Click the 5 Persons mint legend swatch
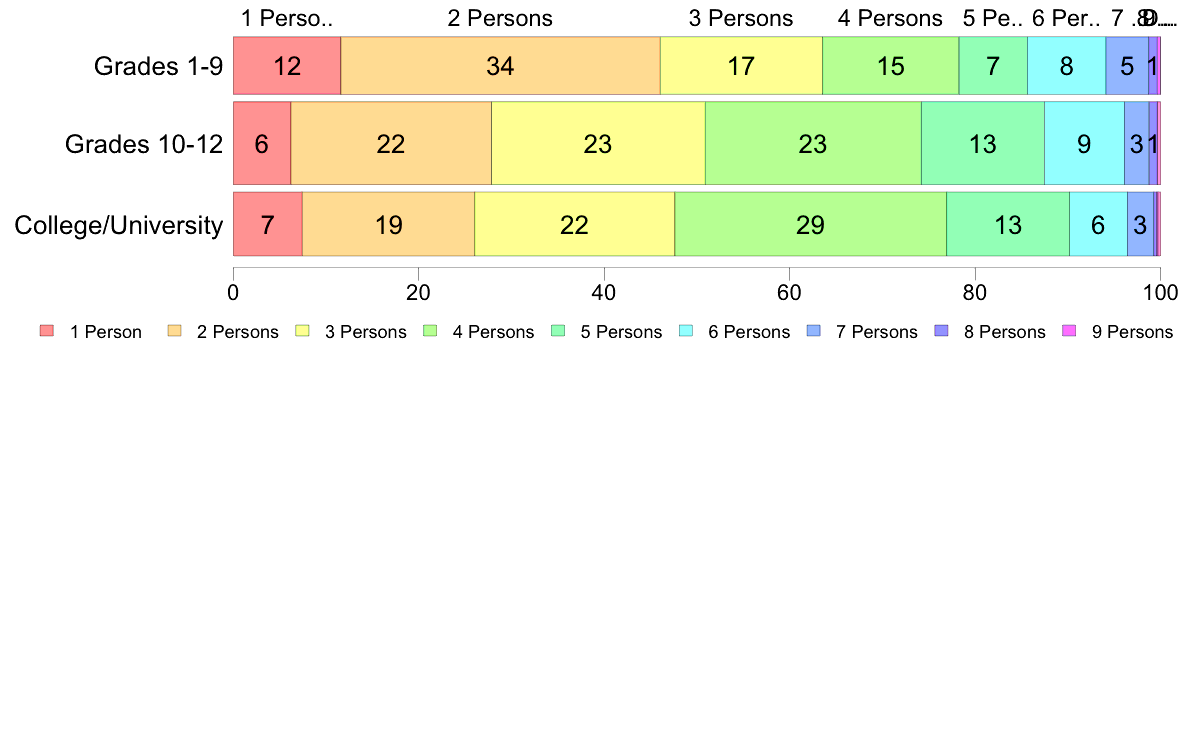This screenshot has height=736, width=1188. 558,330
